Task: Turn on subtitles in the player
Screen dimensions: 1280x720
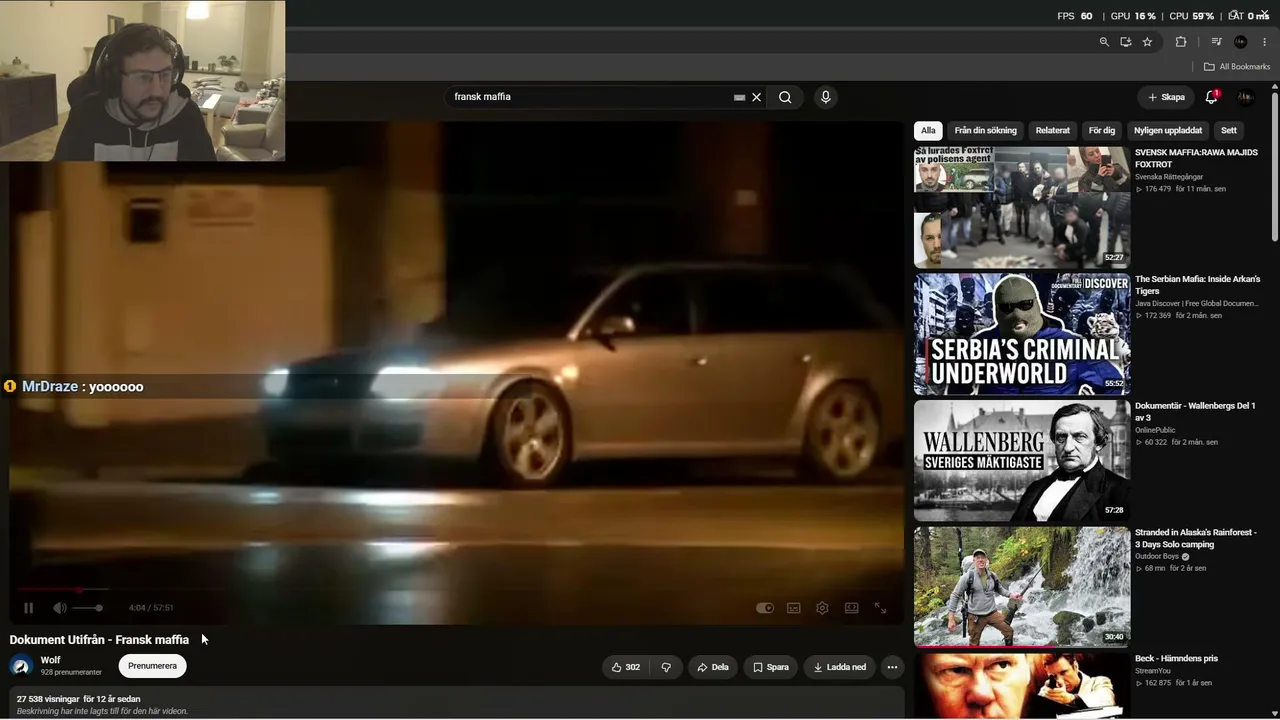Action: [794, 607]
